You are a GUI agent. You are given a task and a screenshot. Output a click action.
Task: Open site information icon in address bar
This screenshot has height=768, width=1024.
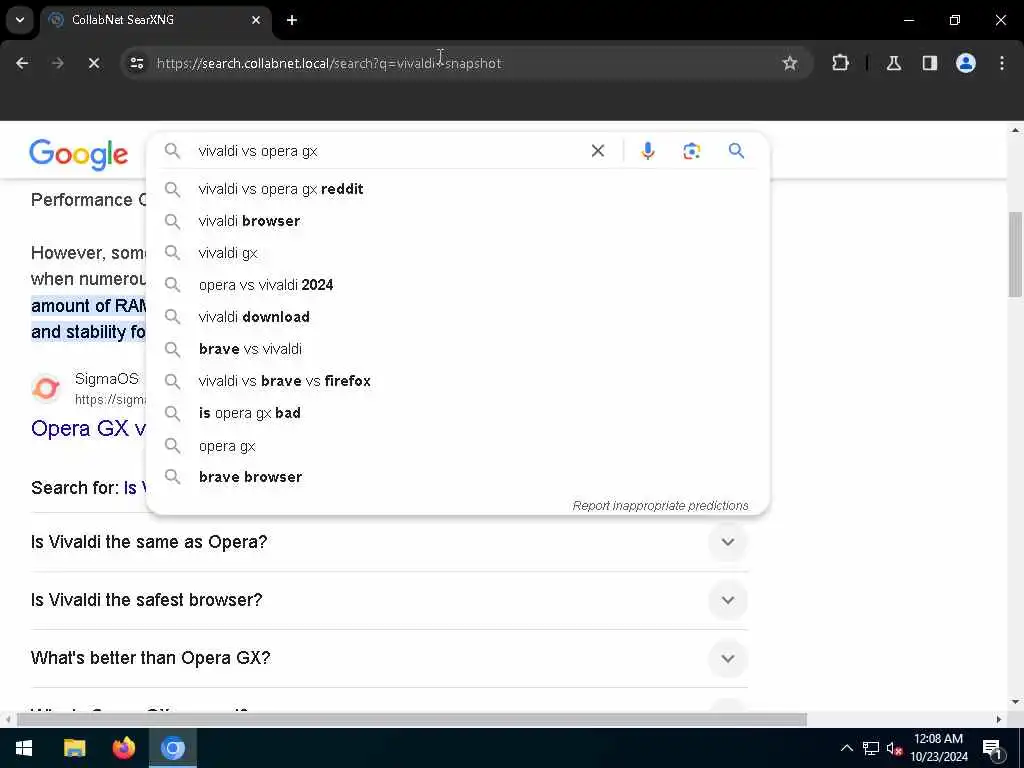pyautogui.click(x=136, y=63)
